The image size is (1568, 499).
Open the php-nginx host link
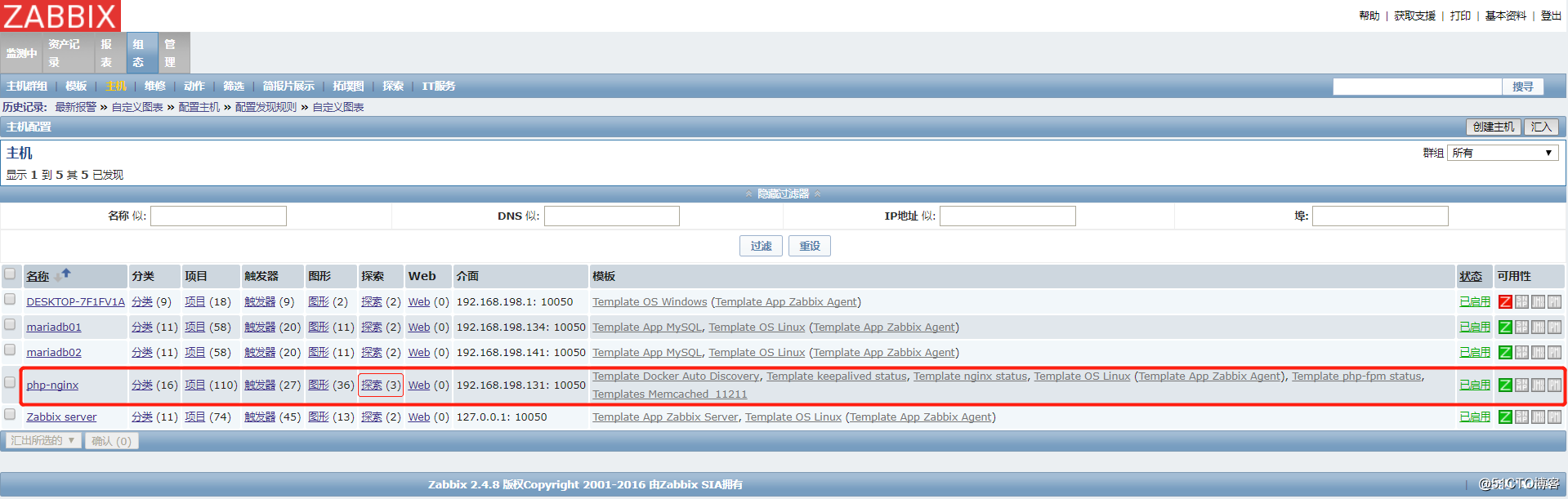coord(52,385)
